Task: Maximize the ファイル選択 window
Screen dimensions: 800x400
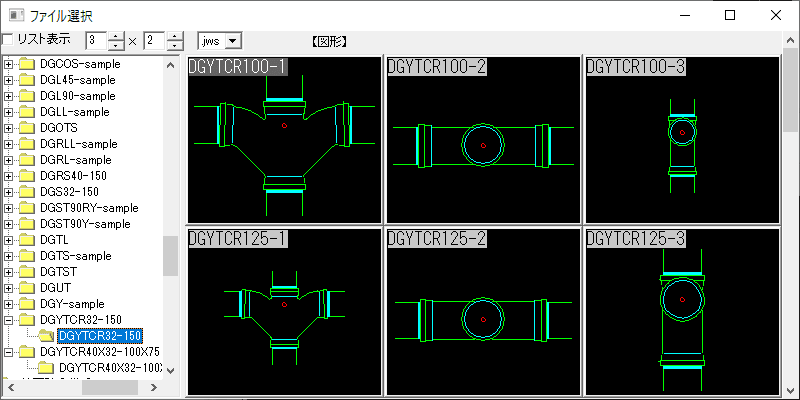Action: [x=730, y=15]
